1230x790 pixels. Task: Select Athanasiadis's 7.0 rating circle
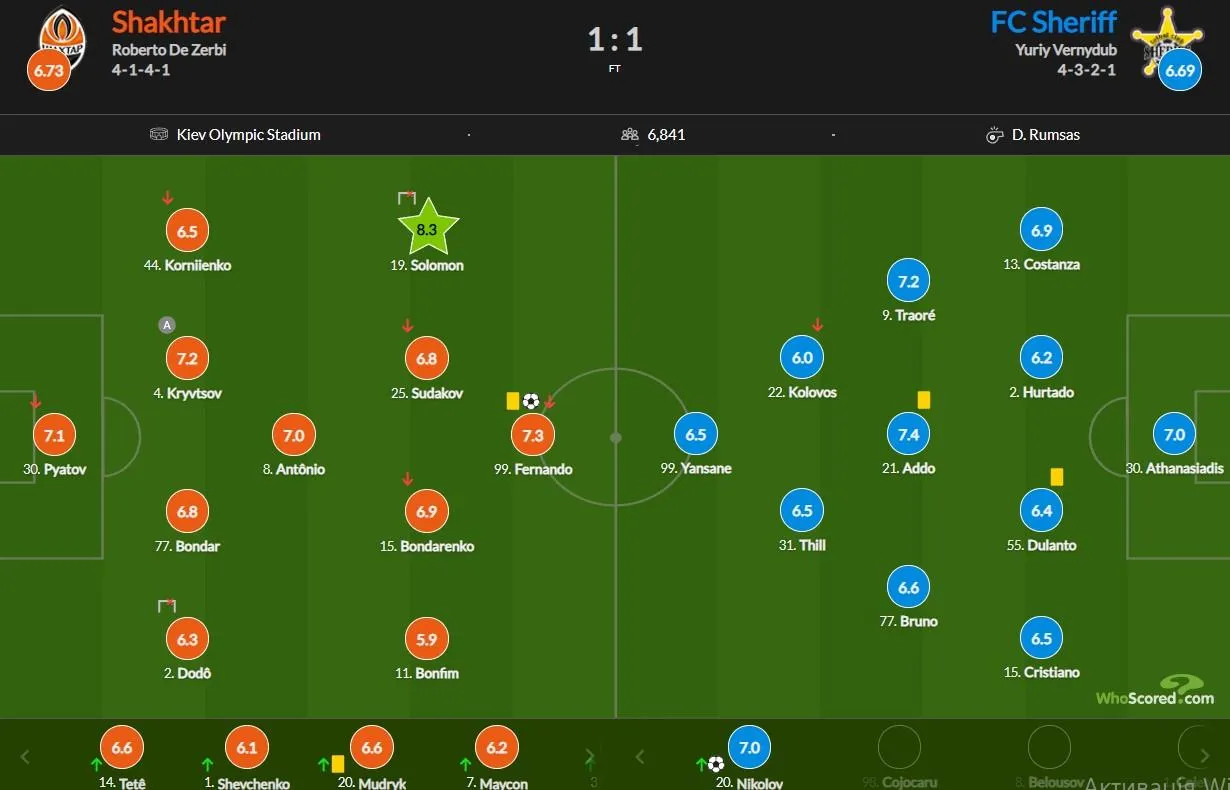pyautogui.click(x=1174, y=435)
